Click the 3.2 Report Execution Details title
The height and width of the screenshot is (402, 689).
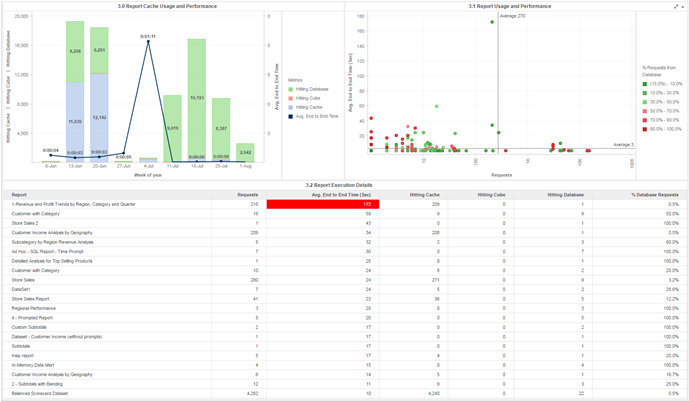344,185
